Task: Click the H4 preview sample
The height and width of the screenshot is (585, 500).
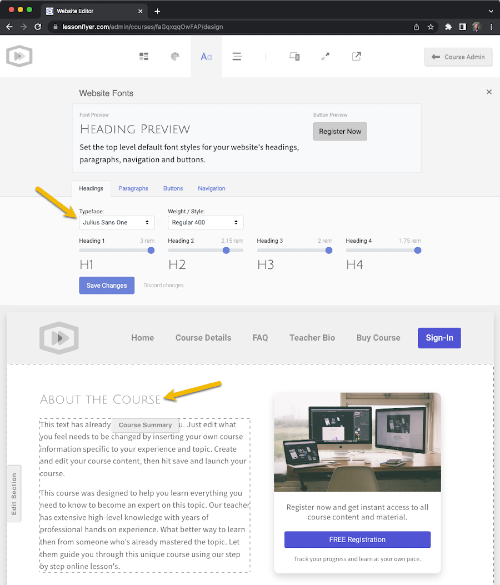Action: (354, 265)
